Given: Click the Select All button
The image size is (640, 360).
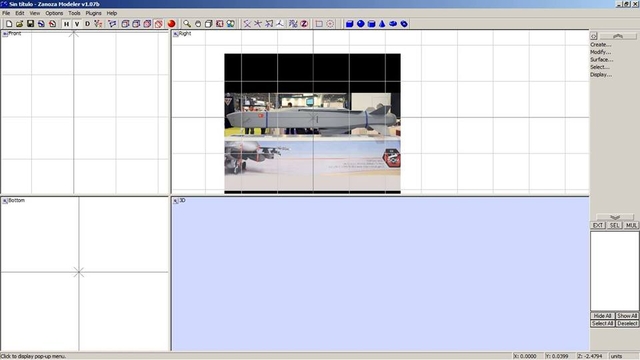Looking at the screenshot, I should (602, 323).
